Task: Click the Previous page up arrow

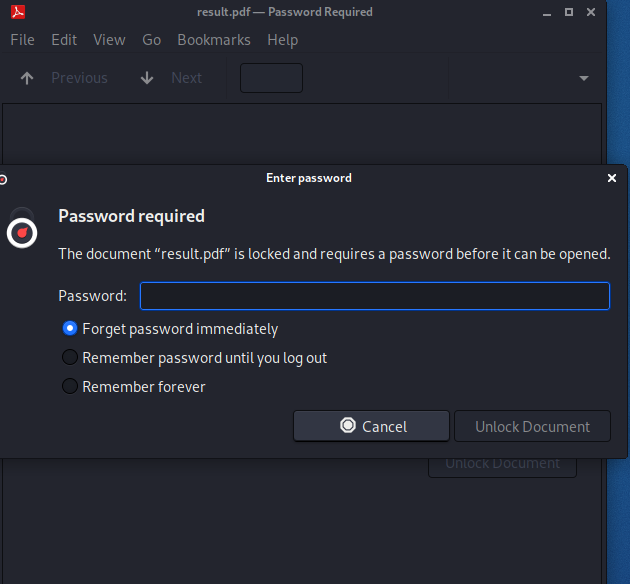Action: (27, 78)
